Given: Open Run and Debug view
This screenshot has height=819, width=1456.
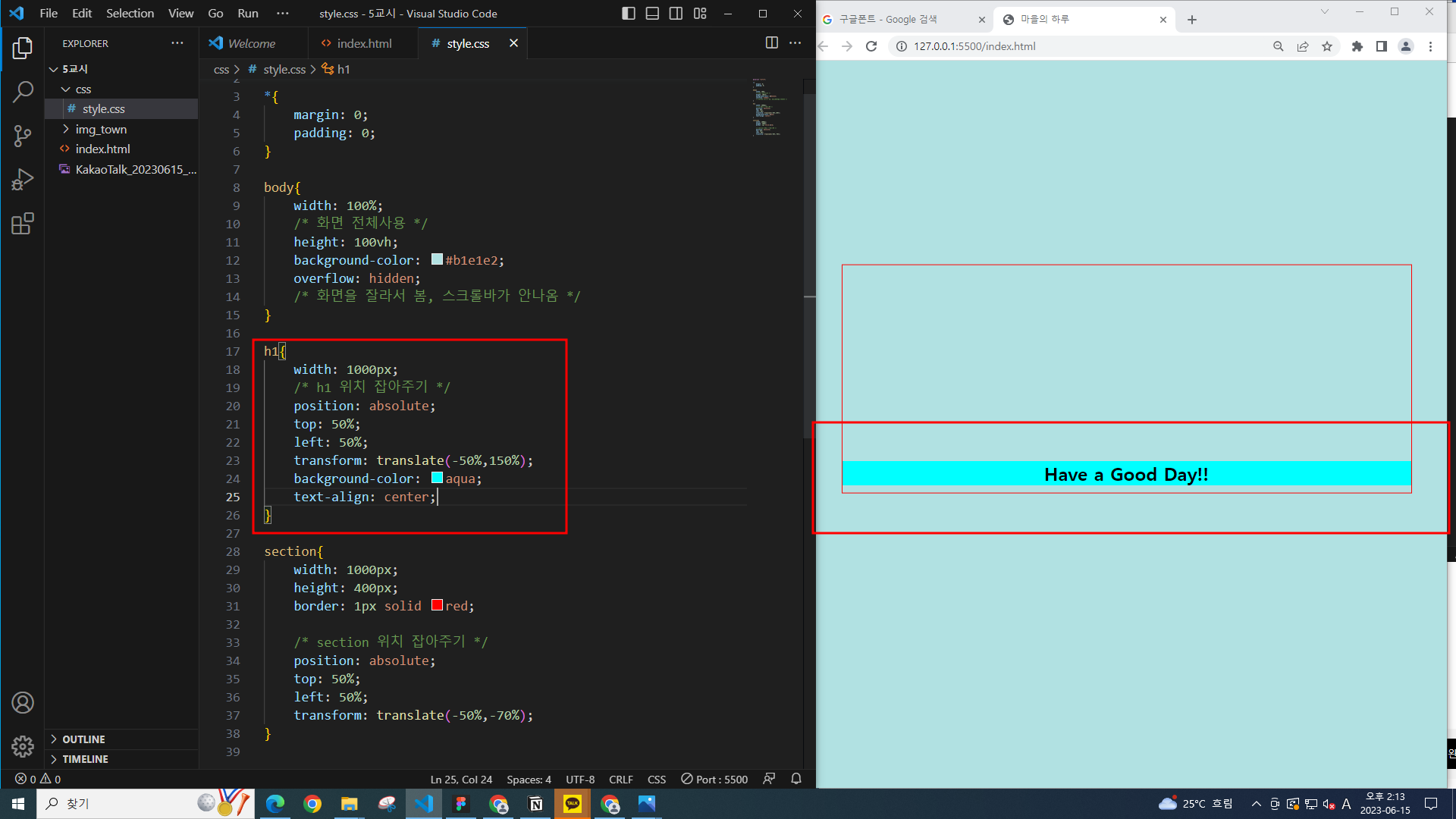Looking at the screenshot, I should 23,180.
